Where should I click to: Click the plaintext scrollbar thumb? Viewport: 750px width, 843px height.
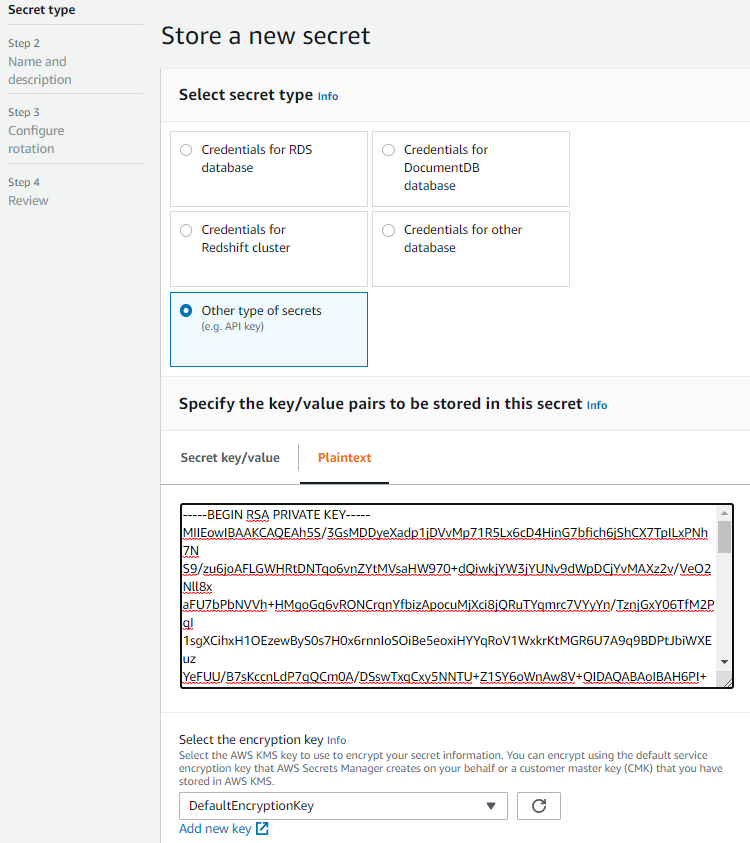point(724,537)
